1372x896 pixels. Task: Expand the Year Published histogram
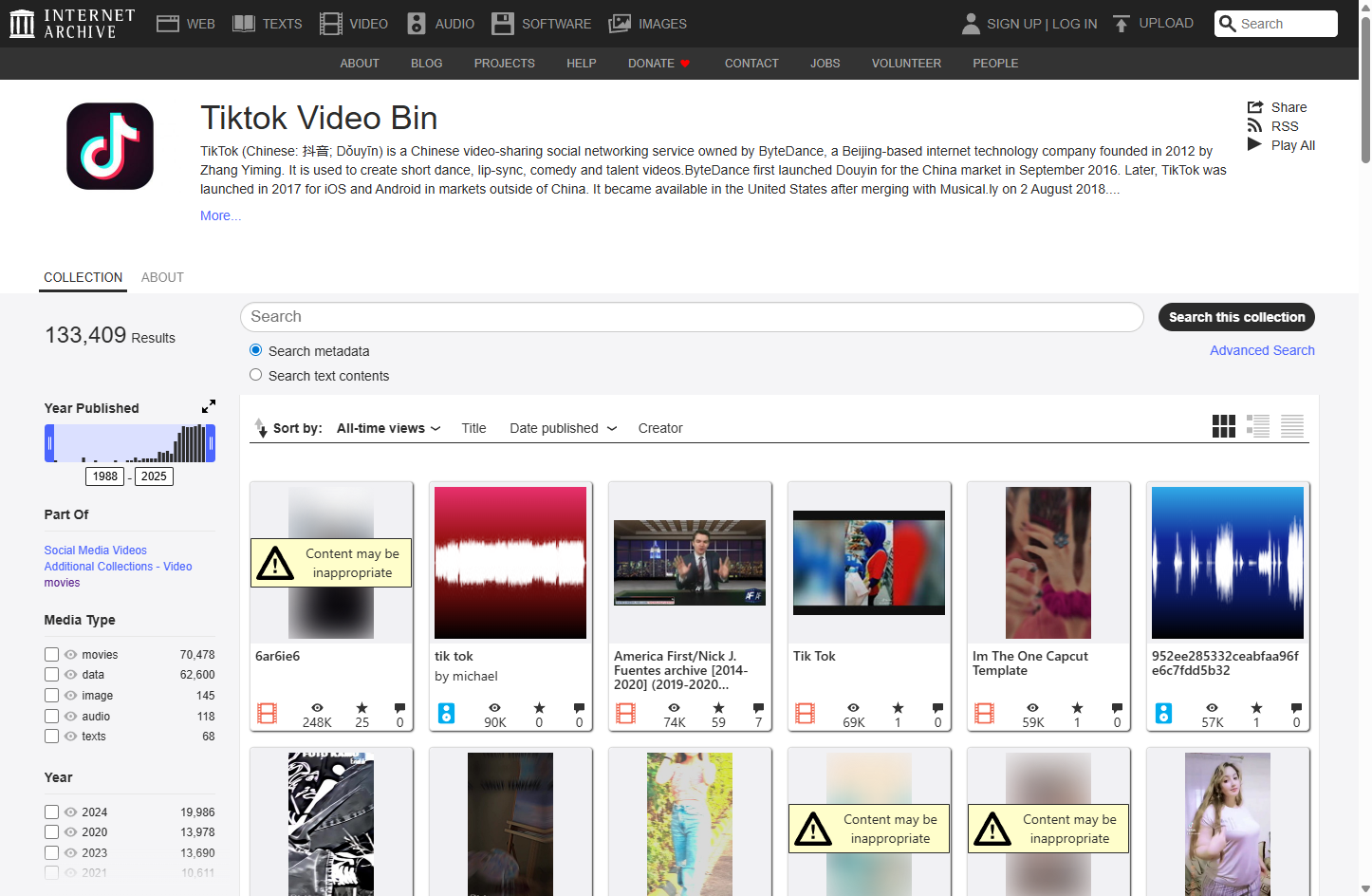click(209, 406)
